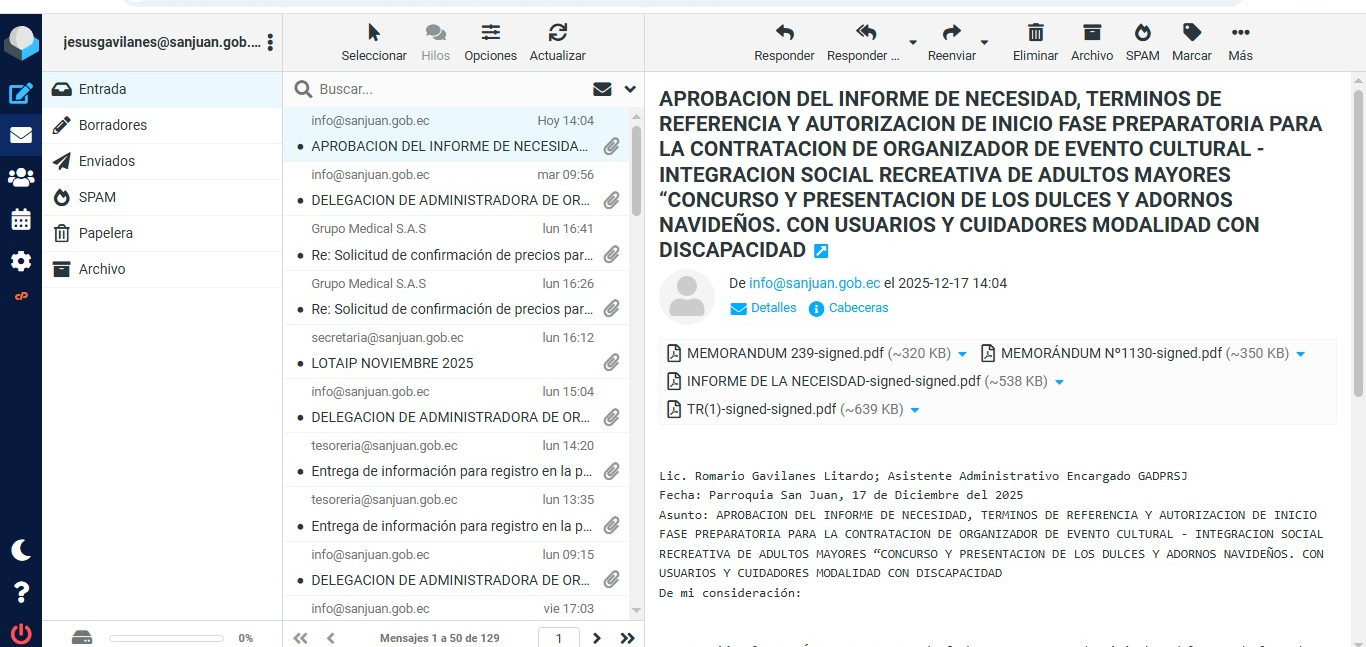Click the Cabeceras link

point(858,308)
